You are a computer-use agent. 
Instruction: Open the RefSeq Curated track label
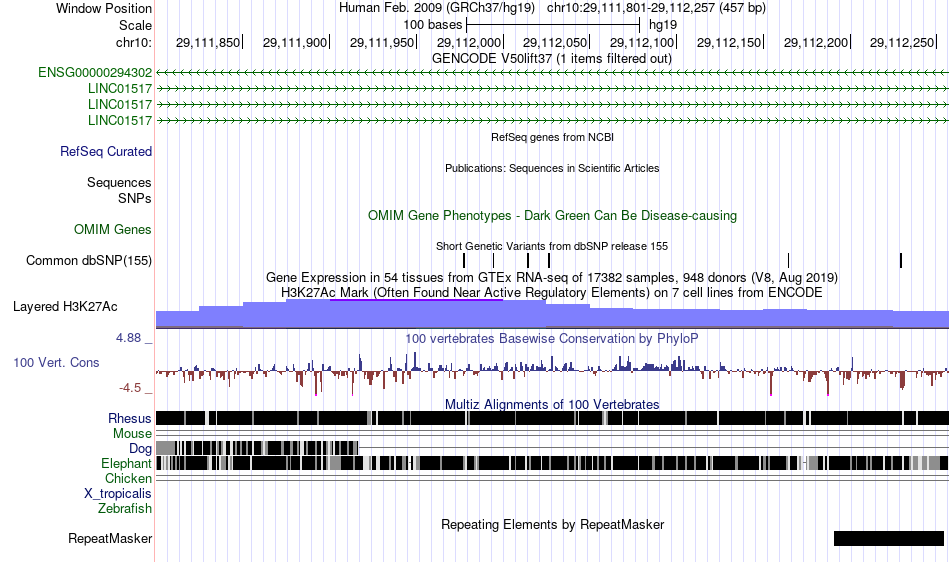(106, 151)
